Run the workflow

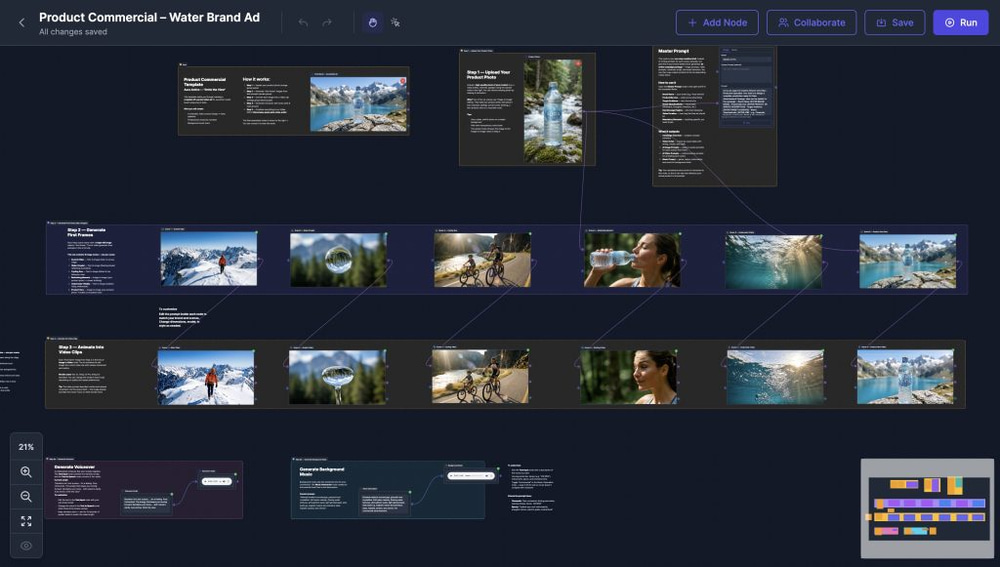pyautogui.click(x=960, y=23)
